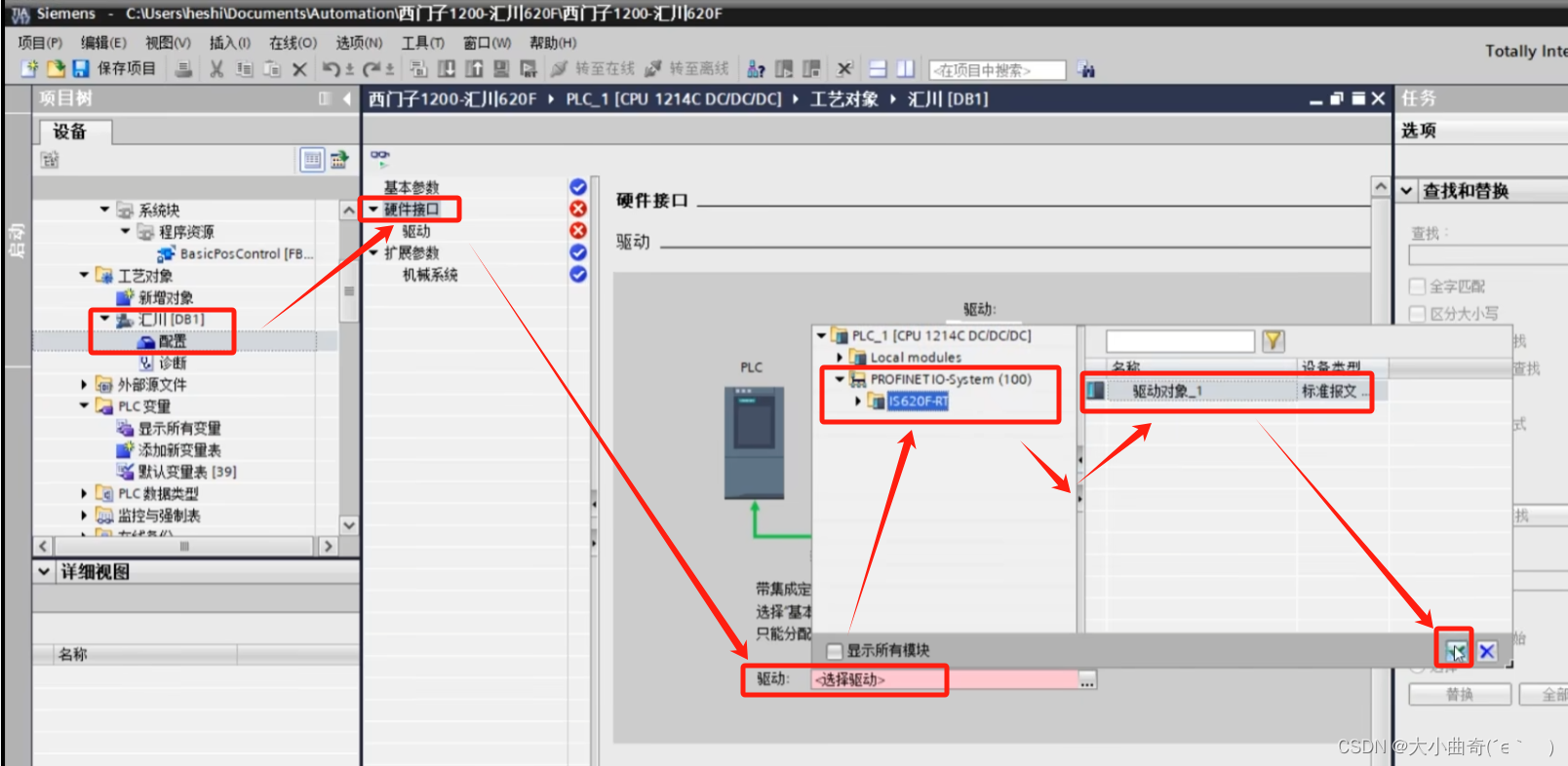Open the 视图(V) menu
Image resolution: width=1568 pixels, height=766 pixels.
point(168,43)
